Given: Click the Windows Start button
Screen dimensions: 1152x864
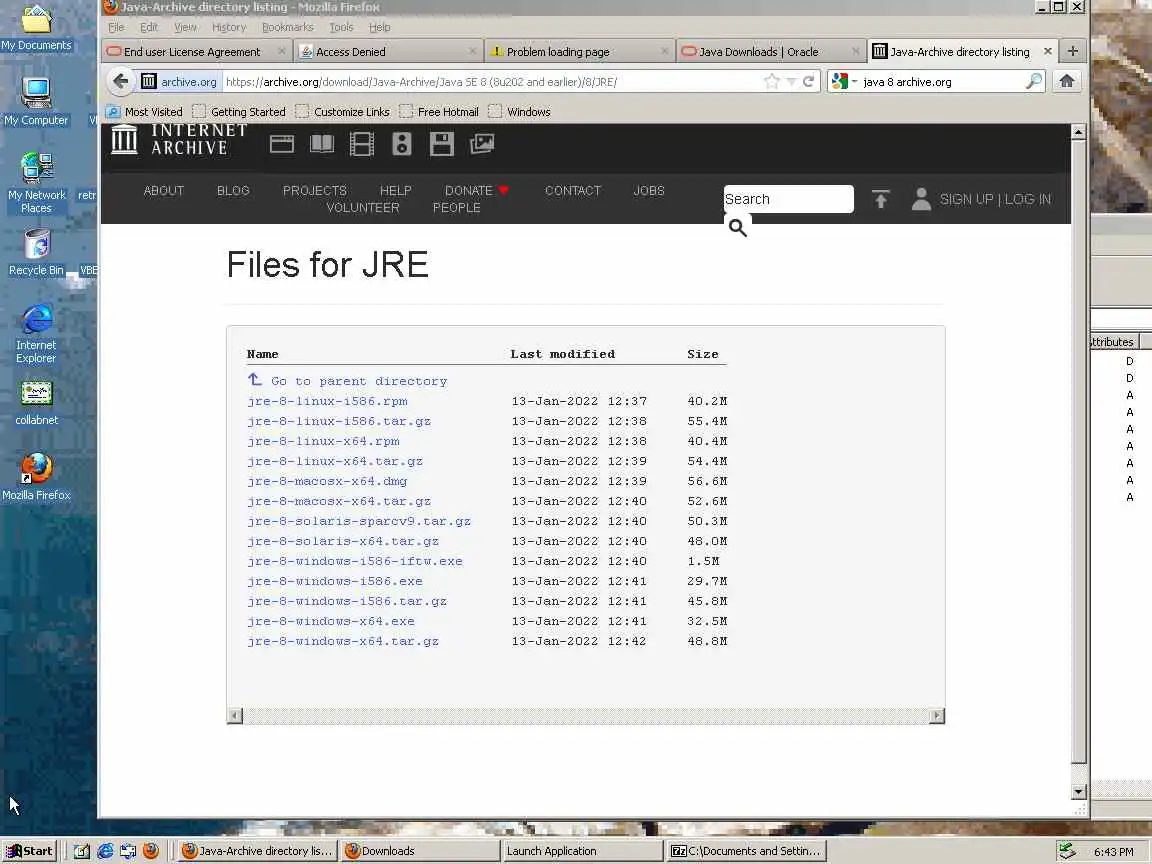Looking at the screenshot, I should [x=29, y=851].
